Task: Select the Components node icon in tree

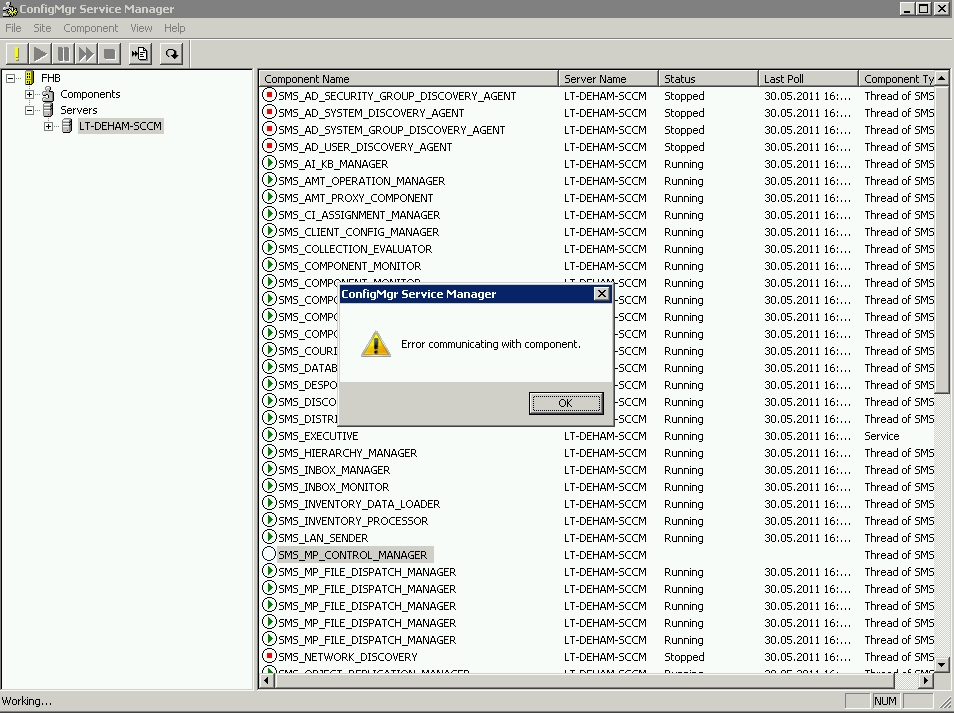Action: (48, 94)
